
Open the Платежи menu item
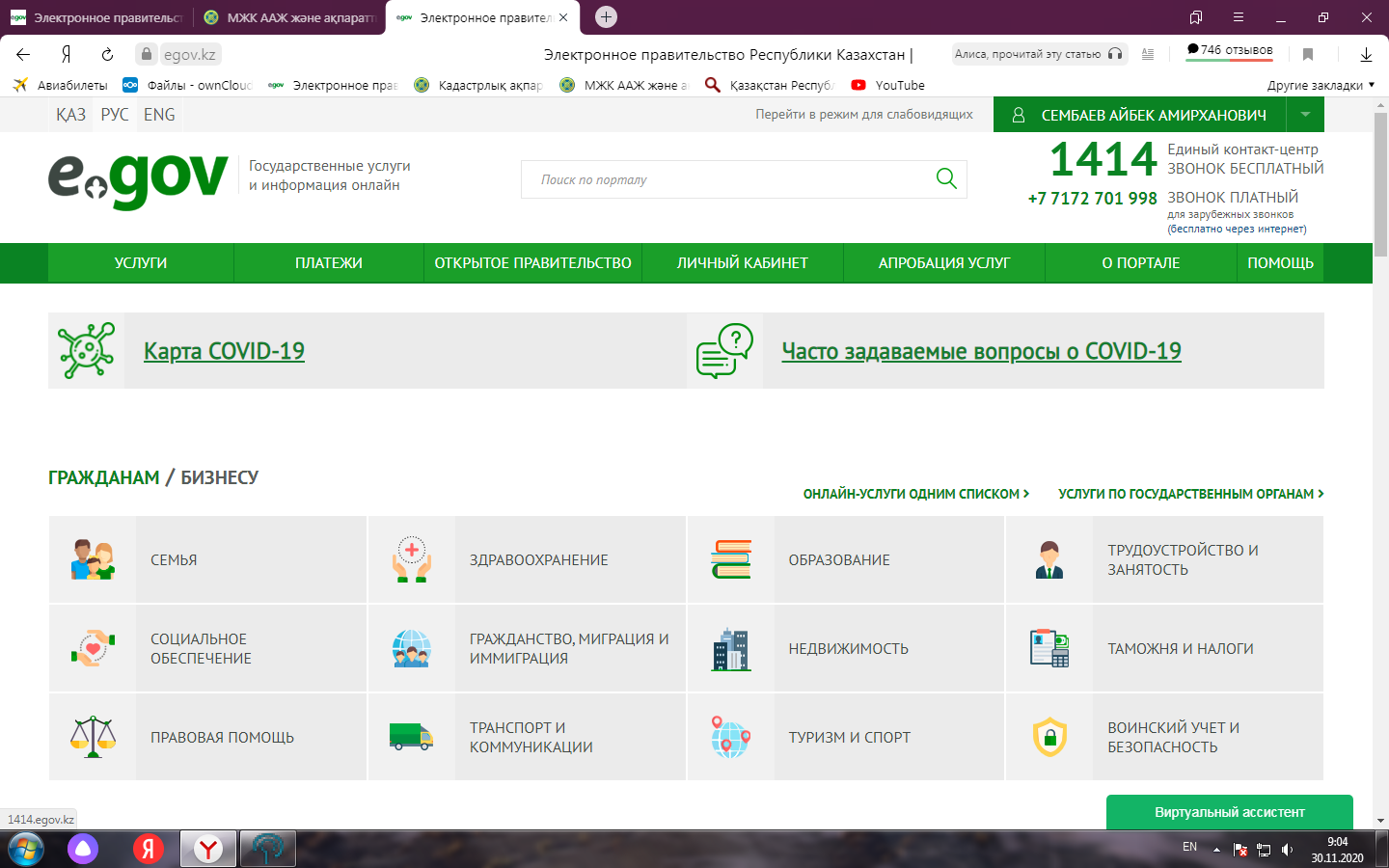pyautogui.click(x=329, y=263)
